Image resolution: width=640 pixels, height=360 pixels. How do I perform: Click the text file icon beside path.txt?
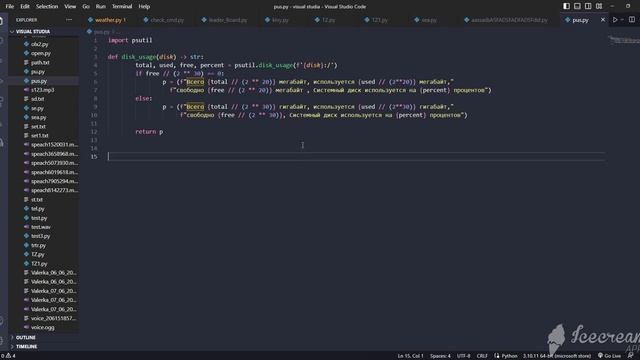(x=27, y=62)
